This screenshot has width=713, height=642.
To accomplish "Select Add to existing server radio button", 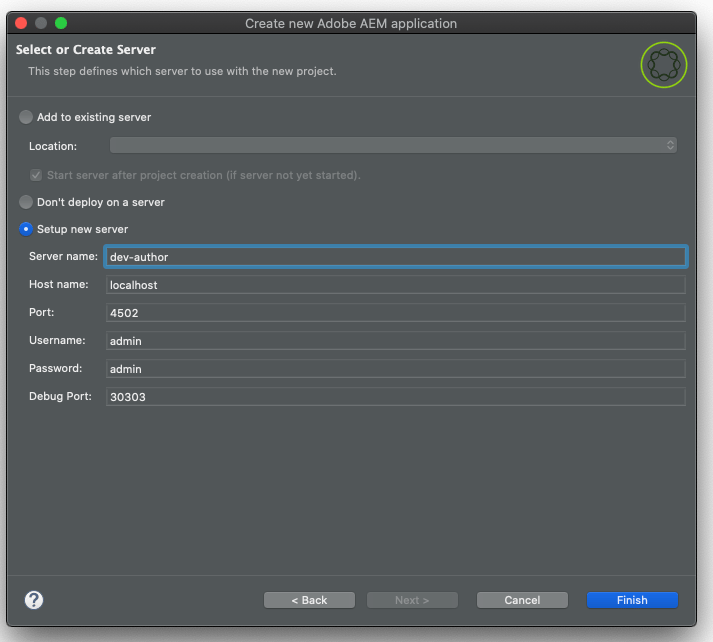I will coord(26,117).
